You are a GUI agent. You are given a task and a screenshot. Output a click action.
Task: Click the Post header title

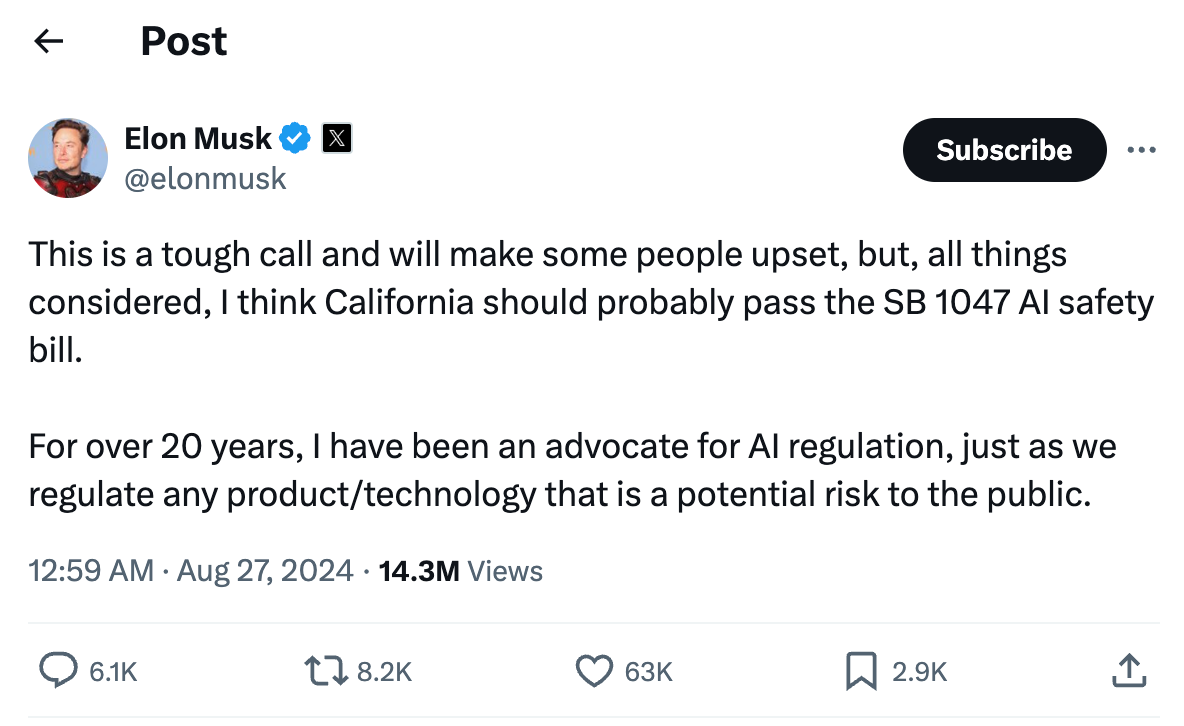(183, 41)
